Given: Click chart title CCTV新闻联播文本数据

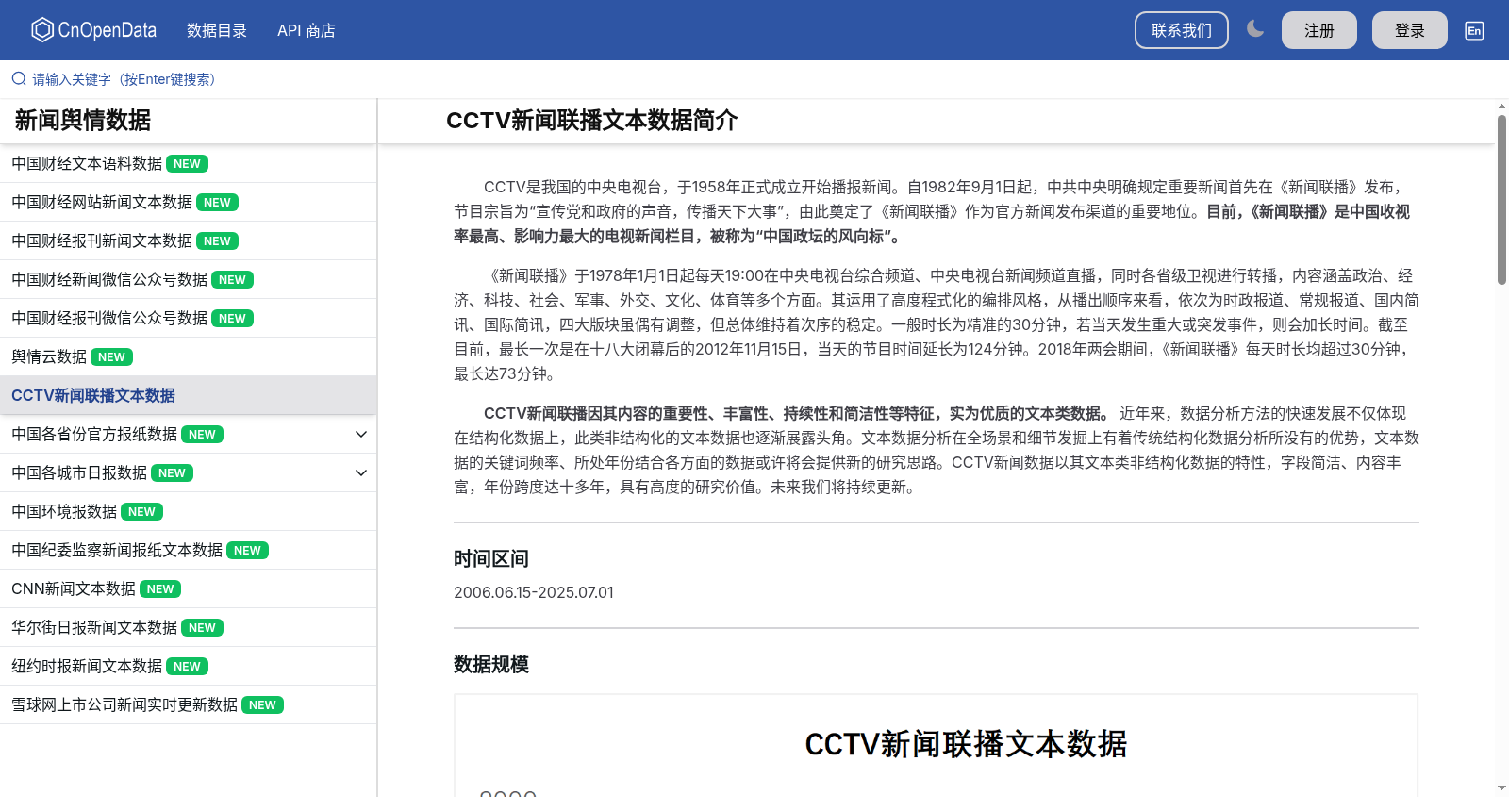Looking at the screenshot, I should click(966, 744).
